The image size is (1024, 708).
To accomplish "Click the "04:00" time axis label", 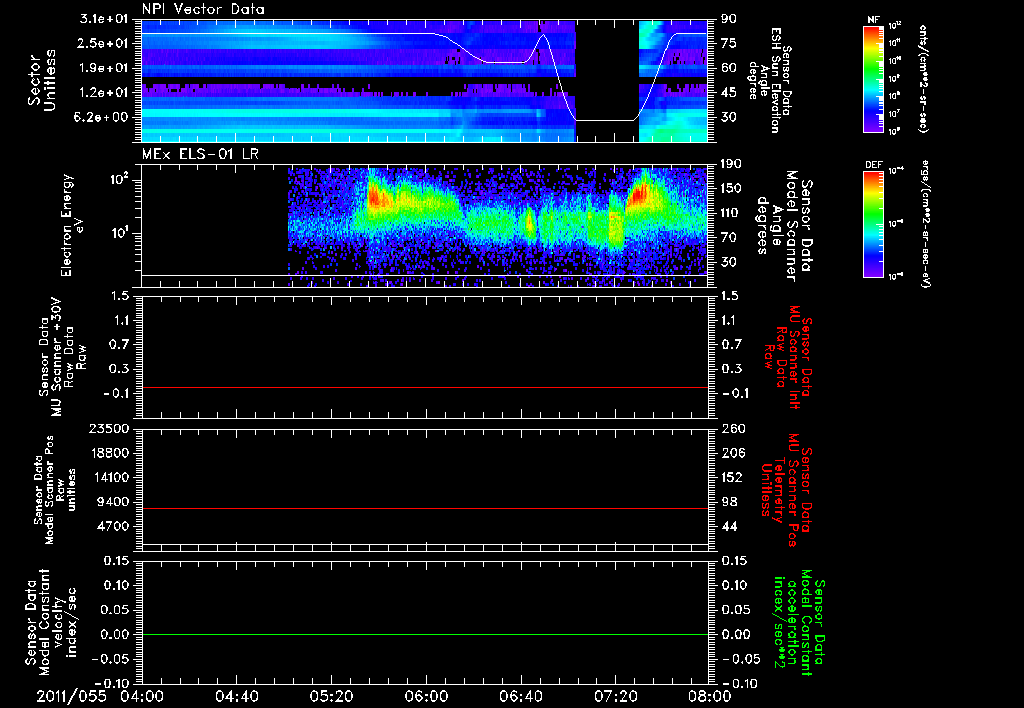I will point(142,696).
